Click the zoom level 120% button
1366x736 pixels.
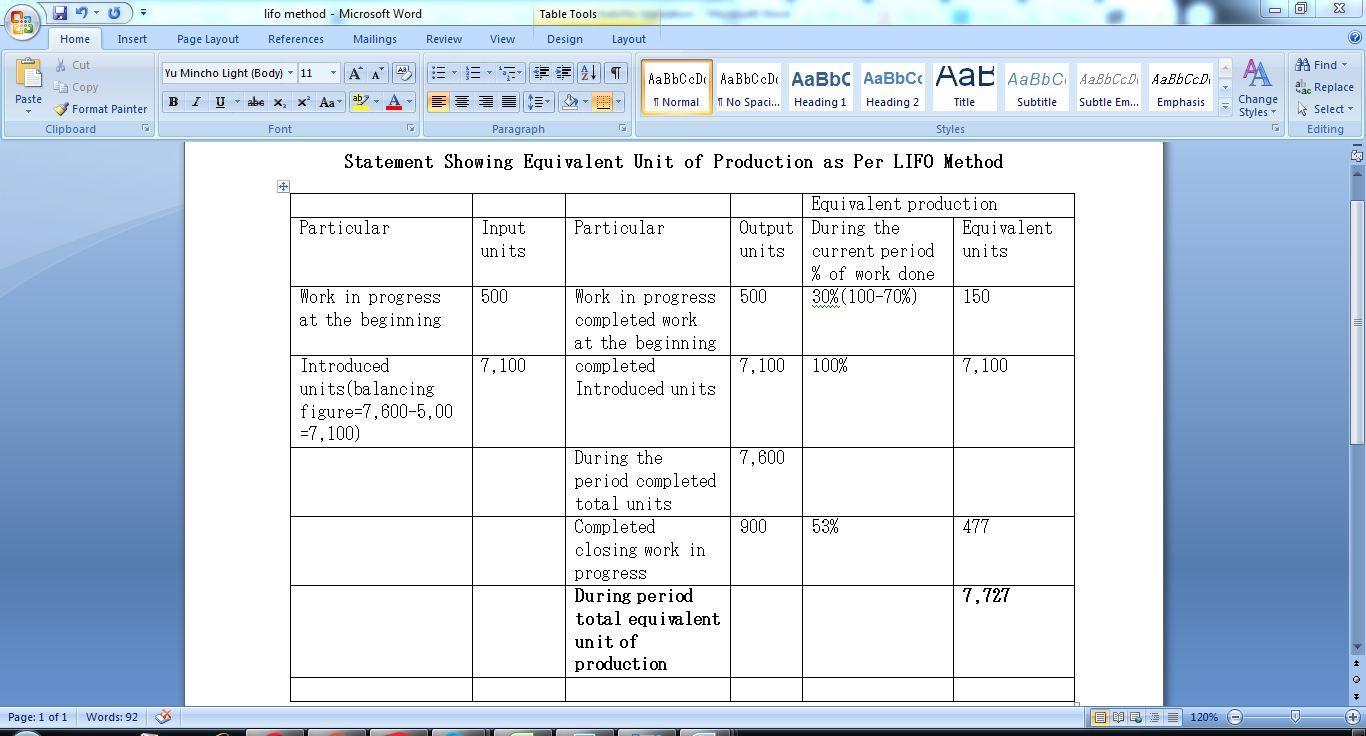(1204, 717)
